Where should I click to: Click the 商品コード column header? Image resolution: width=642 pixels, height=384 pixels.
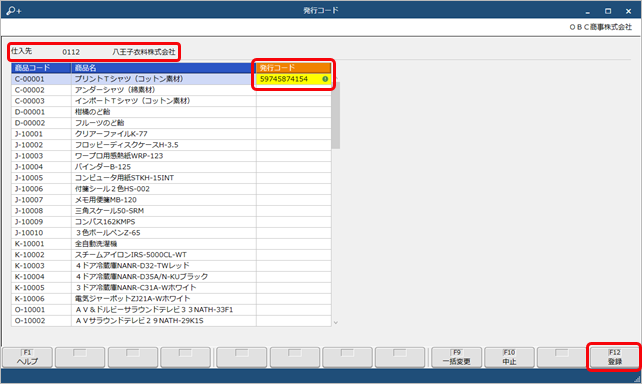(41, 68)
